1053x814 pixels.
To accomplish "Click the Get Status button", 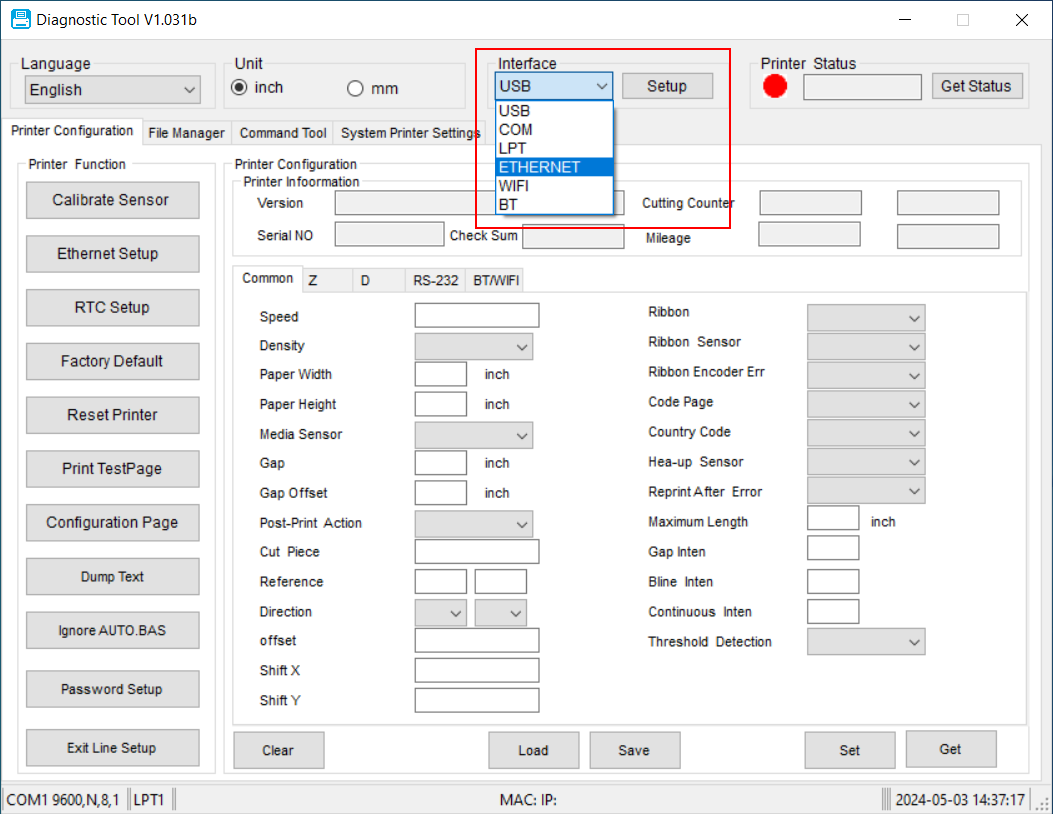I will [976, 86].
